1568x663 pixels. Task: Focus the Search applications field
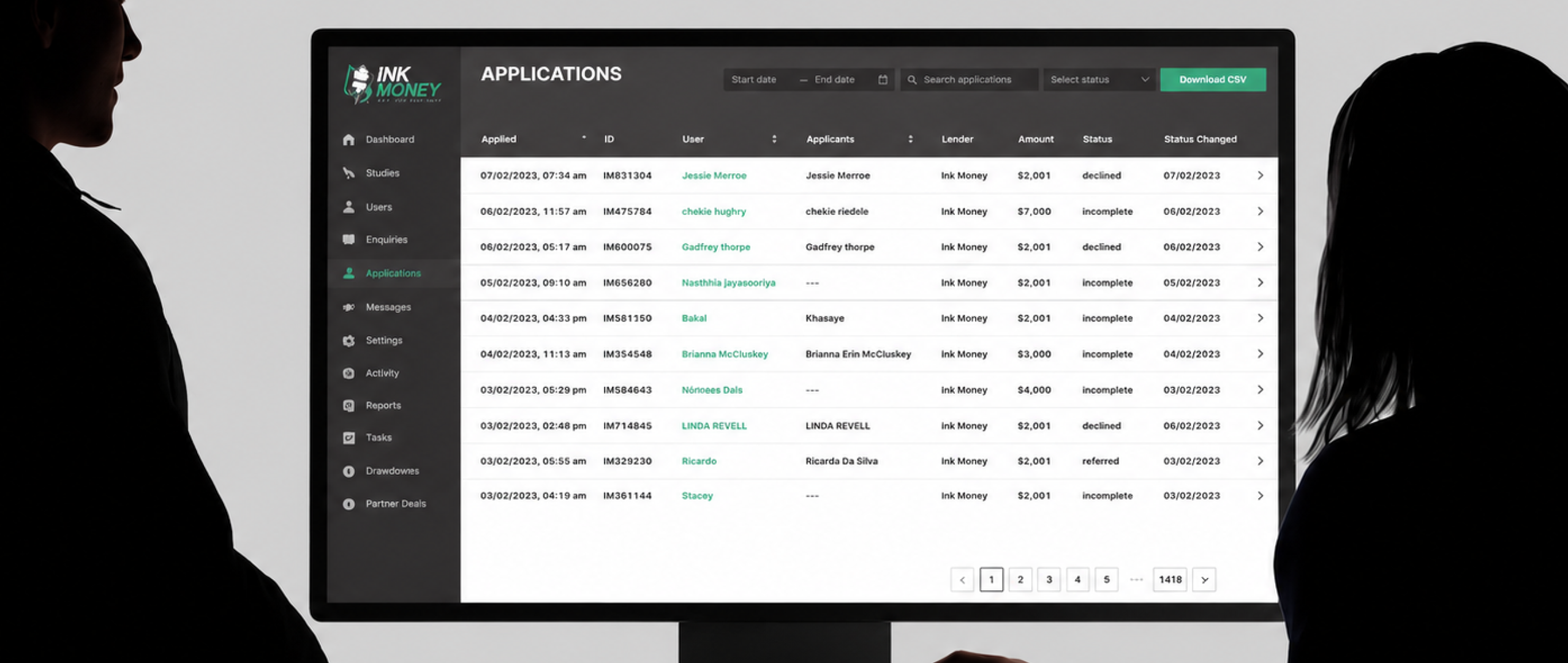[969, 80]
